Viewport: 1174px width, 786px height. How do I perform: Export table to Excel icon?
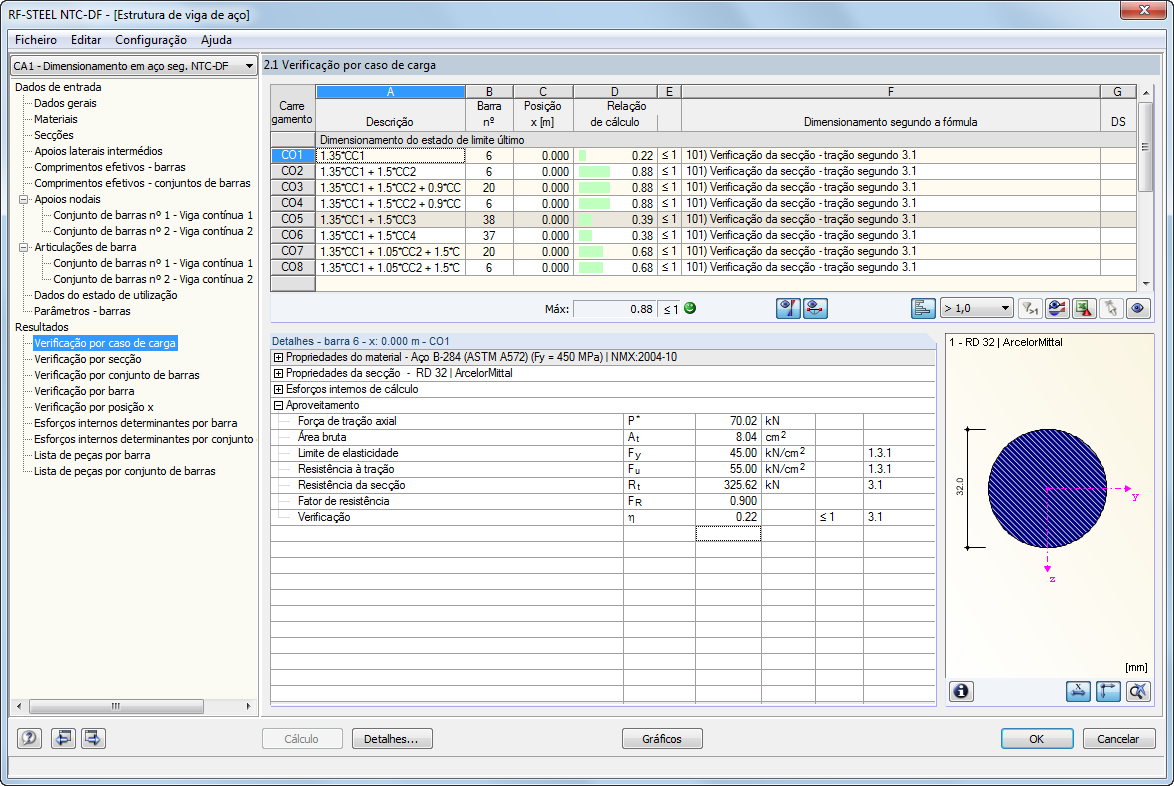click(x=1084, y=308)
